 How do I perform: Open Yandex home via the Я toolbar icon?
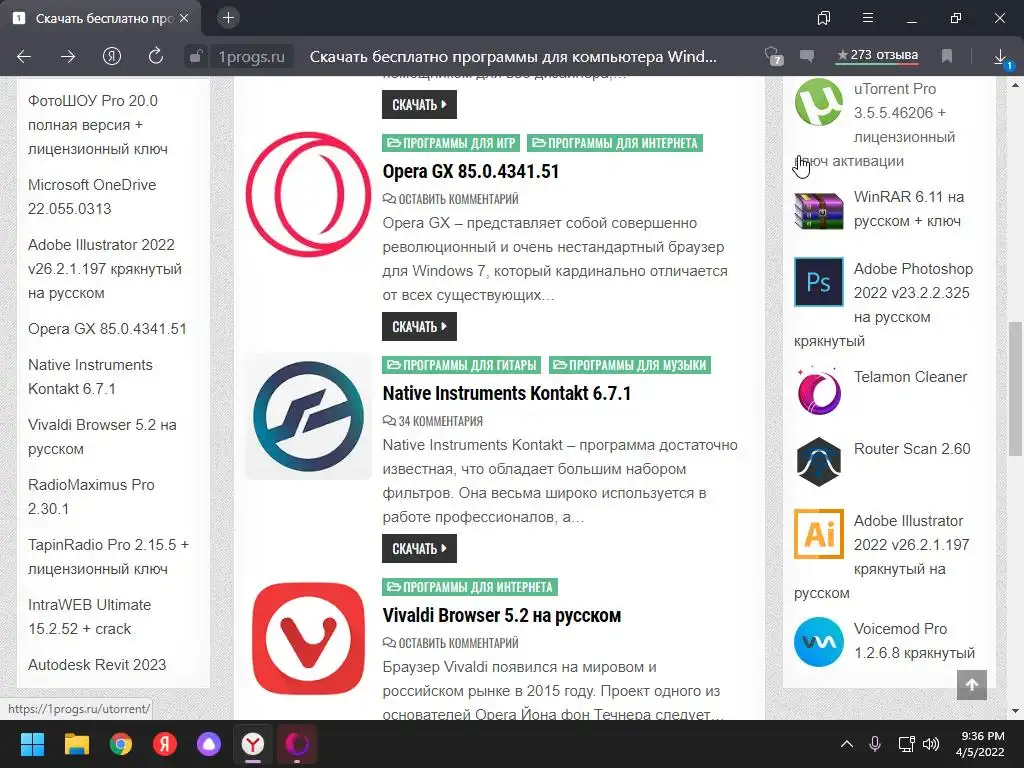(112, 56)
